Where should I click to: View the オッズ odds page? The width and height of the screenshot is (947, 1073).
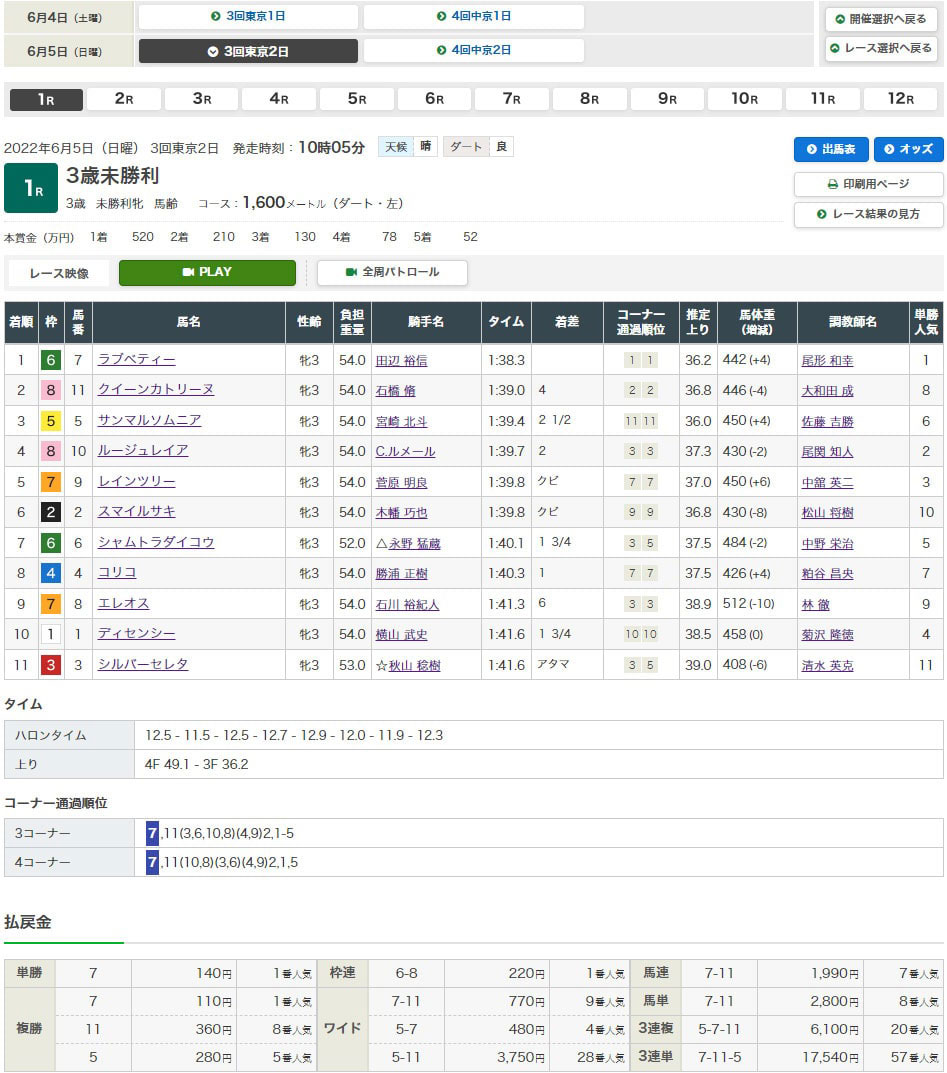pyautogui.click(x=908, y=149)
